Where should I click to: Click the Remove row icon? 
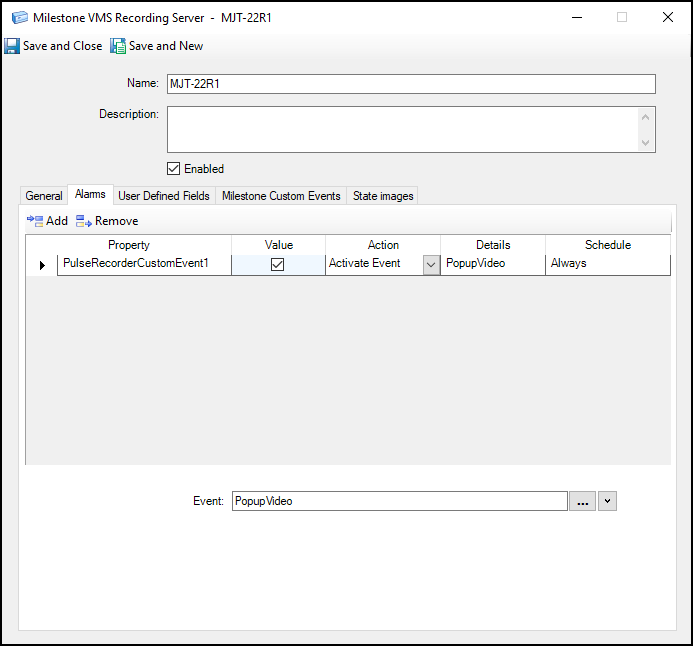(x=84, y=220)
